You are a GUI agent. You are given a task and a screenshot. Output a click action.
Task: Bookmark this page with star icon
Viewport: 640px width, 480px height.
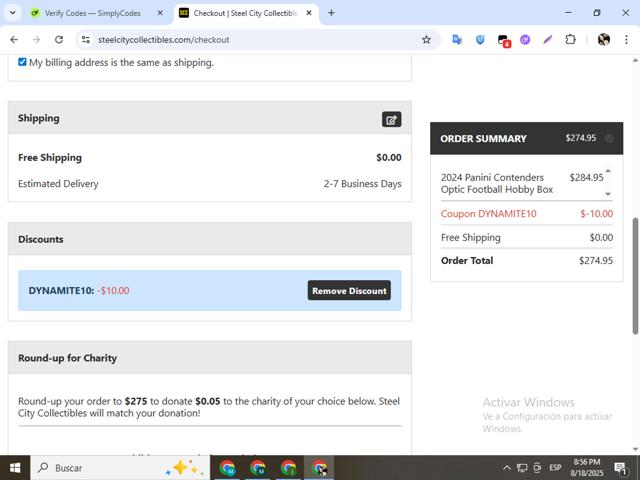(x=426, y=40)
